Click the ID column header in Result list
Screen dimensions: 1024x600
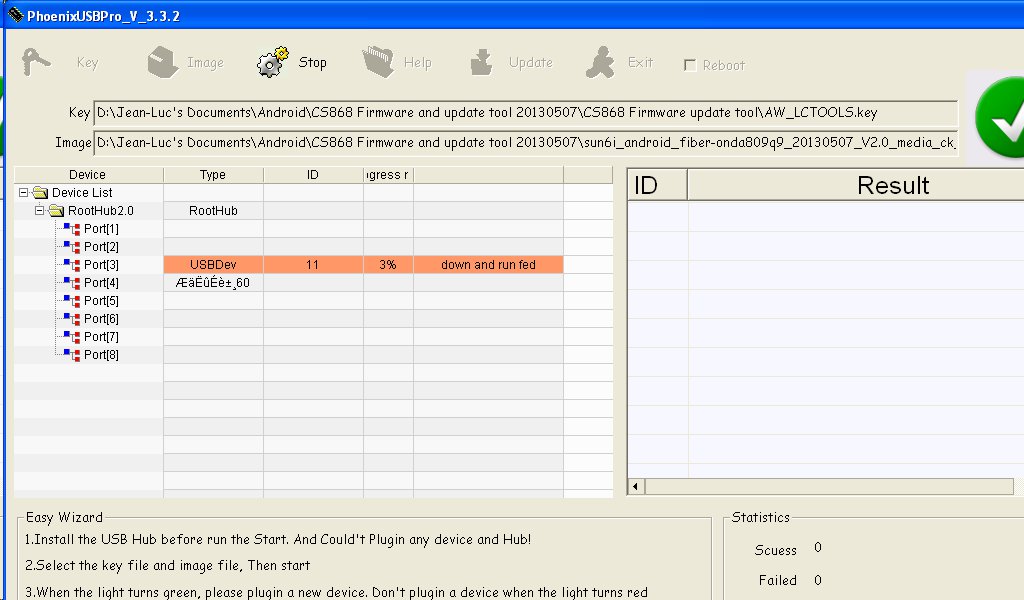pos(657,185)
